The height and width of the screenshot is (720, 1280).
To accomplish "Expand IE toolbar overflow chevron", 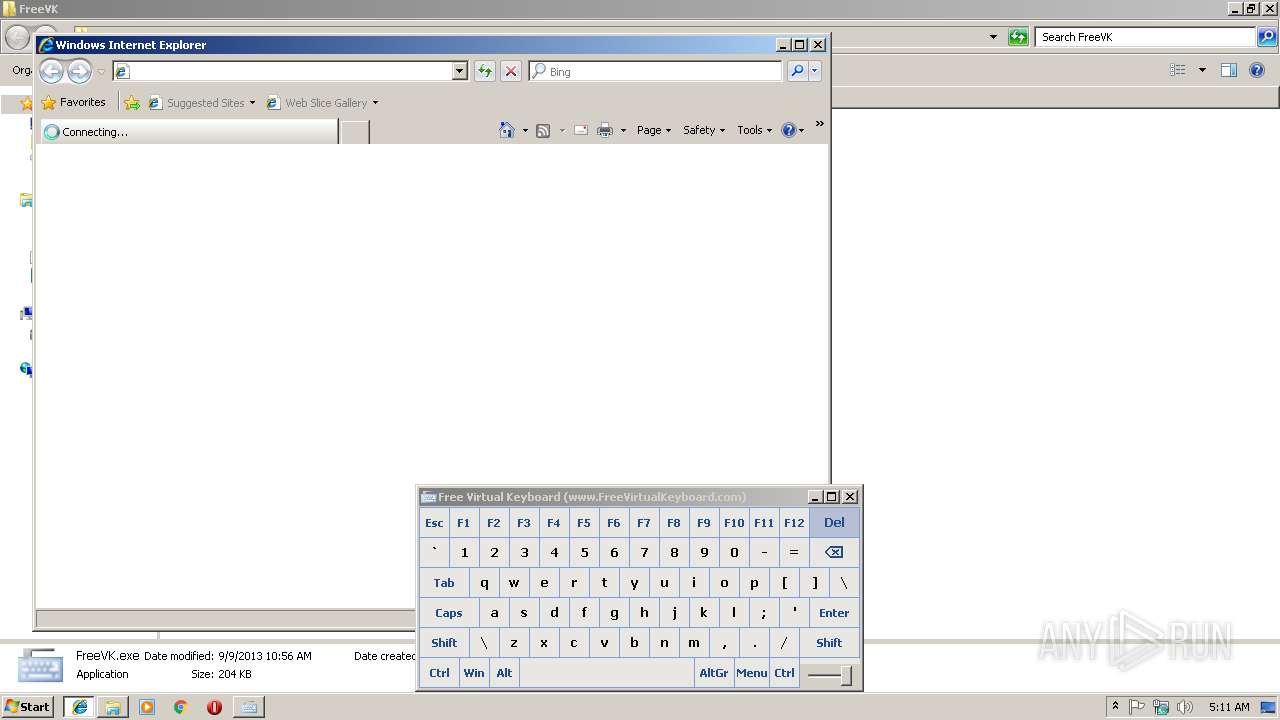I will point(819,124).
